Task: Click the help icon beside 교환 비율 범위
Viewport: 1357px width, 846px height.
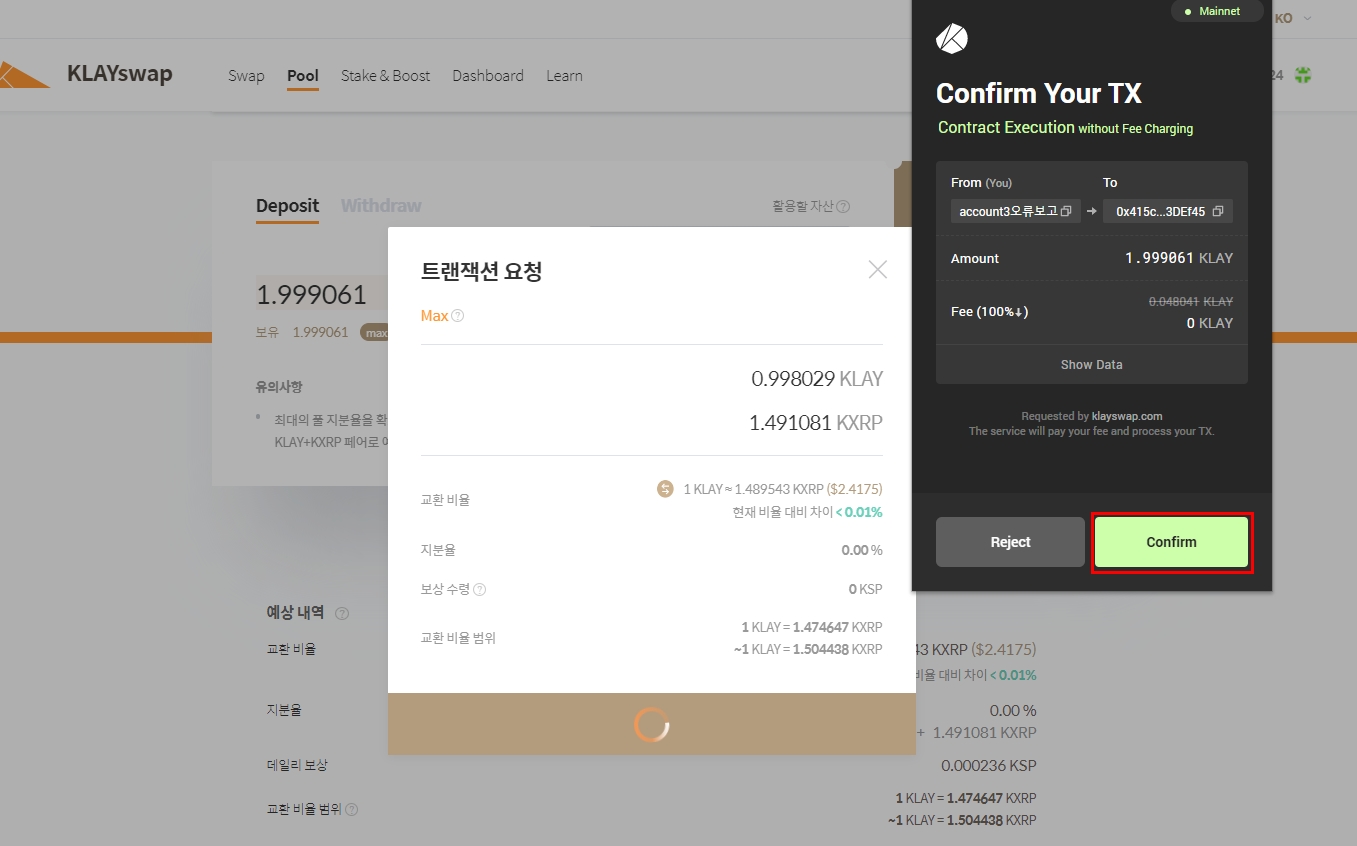Action: 351,810
